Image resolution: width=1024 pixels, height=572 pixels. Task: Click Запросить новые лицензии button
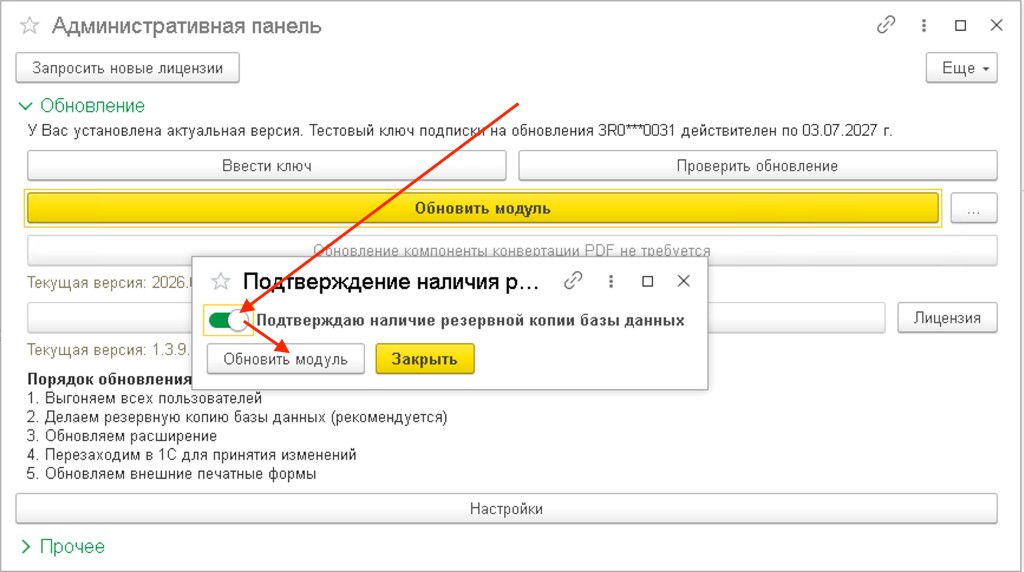pos(127,68)
